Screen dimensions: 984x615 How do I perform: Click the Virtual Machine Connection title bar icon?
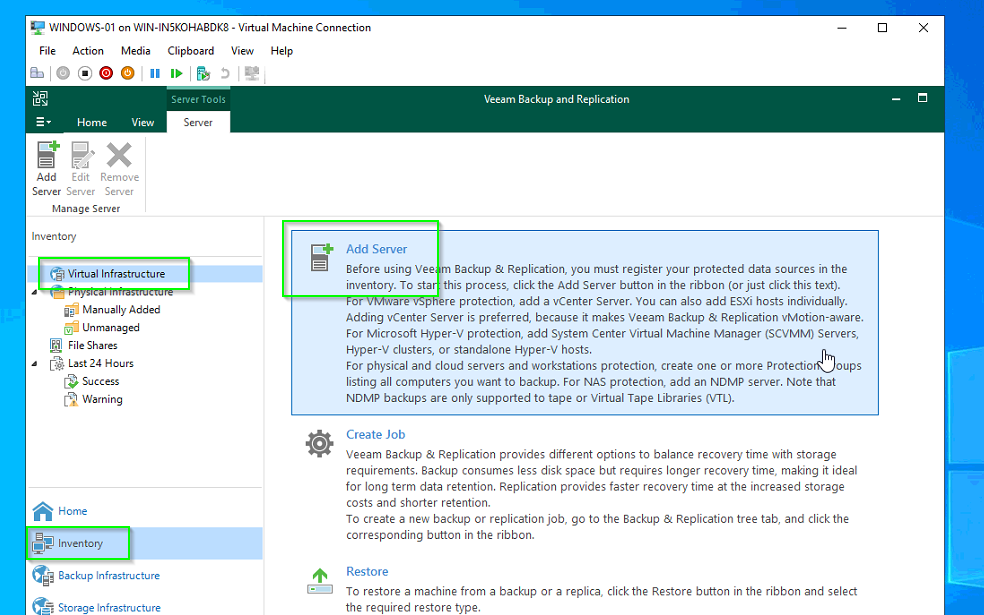tap(38, 28)
